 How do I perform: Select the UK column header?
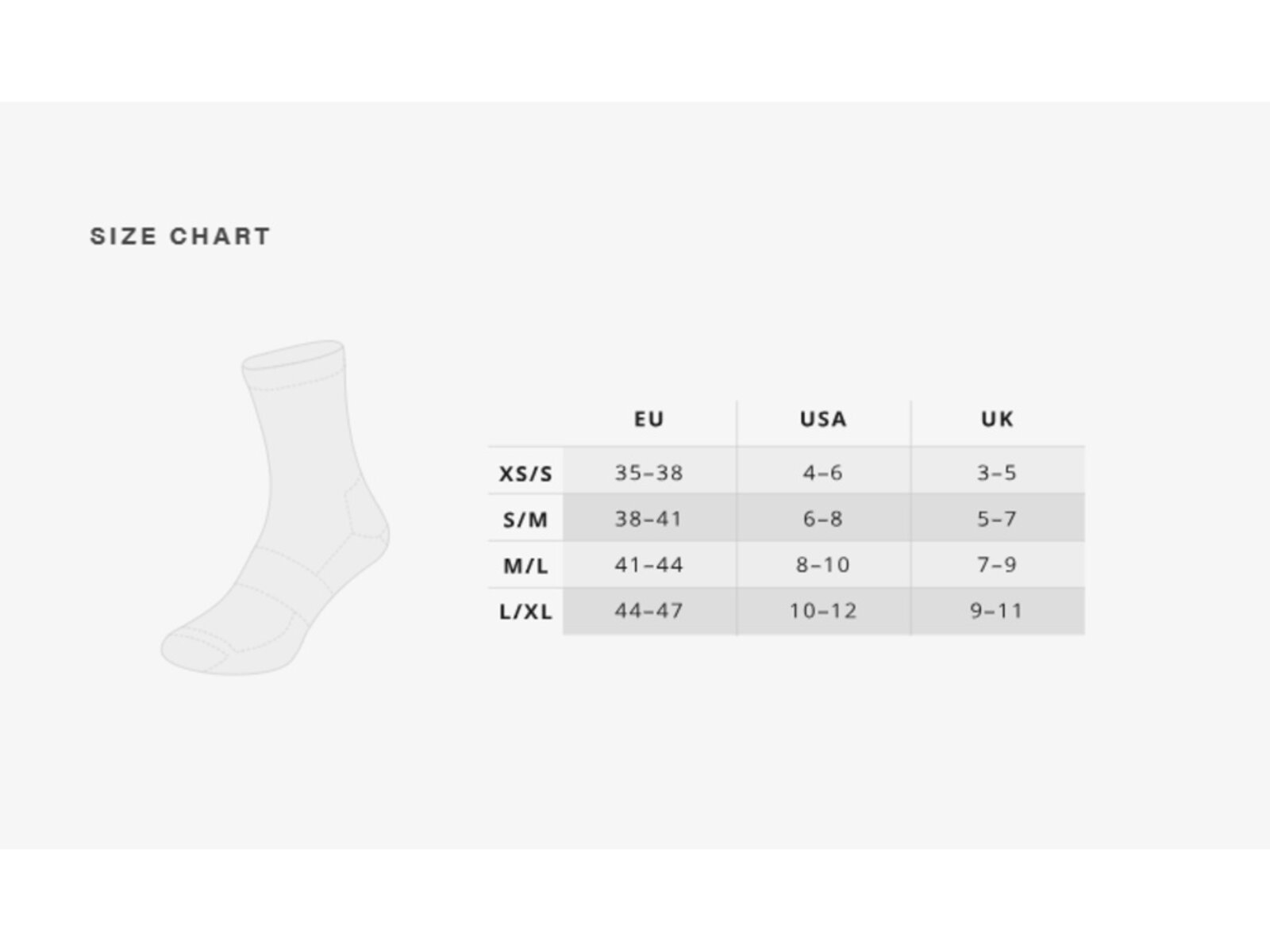pyautogui.click(x=997, y=419)
